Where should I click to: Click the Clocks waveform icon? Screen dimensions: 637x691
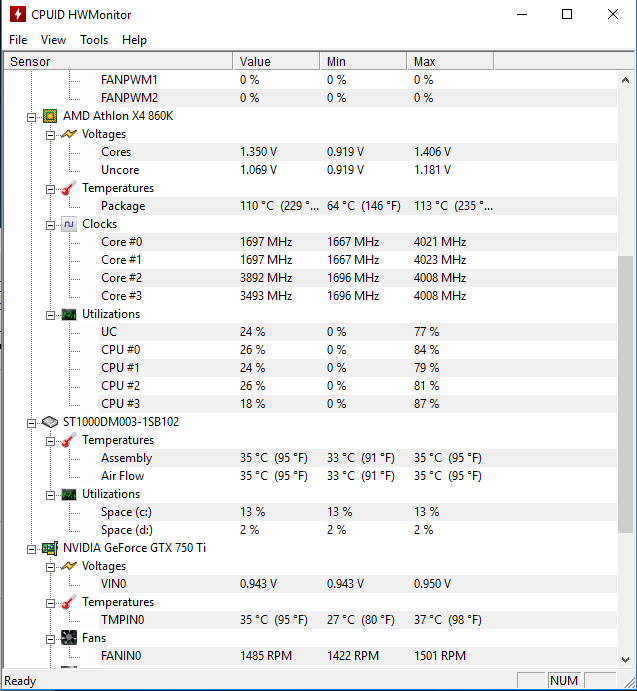pos(68,224)
